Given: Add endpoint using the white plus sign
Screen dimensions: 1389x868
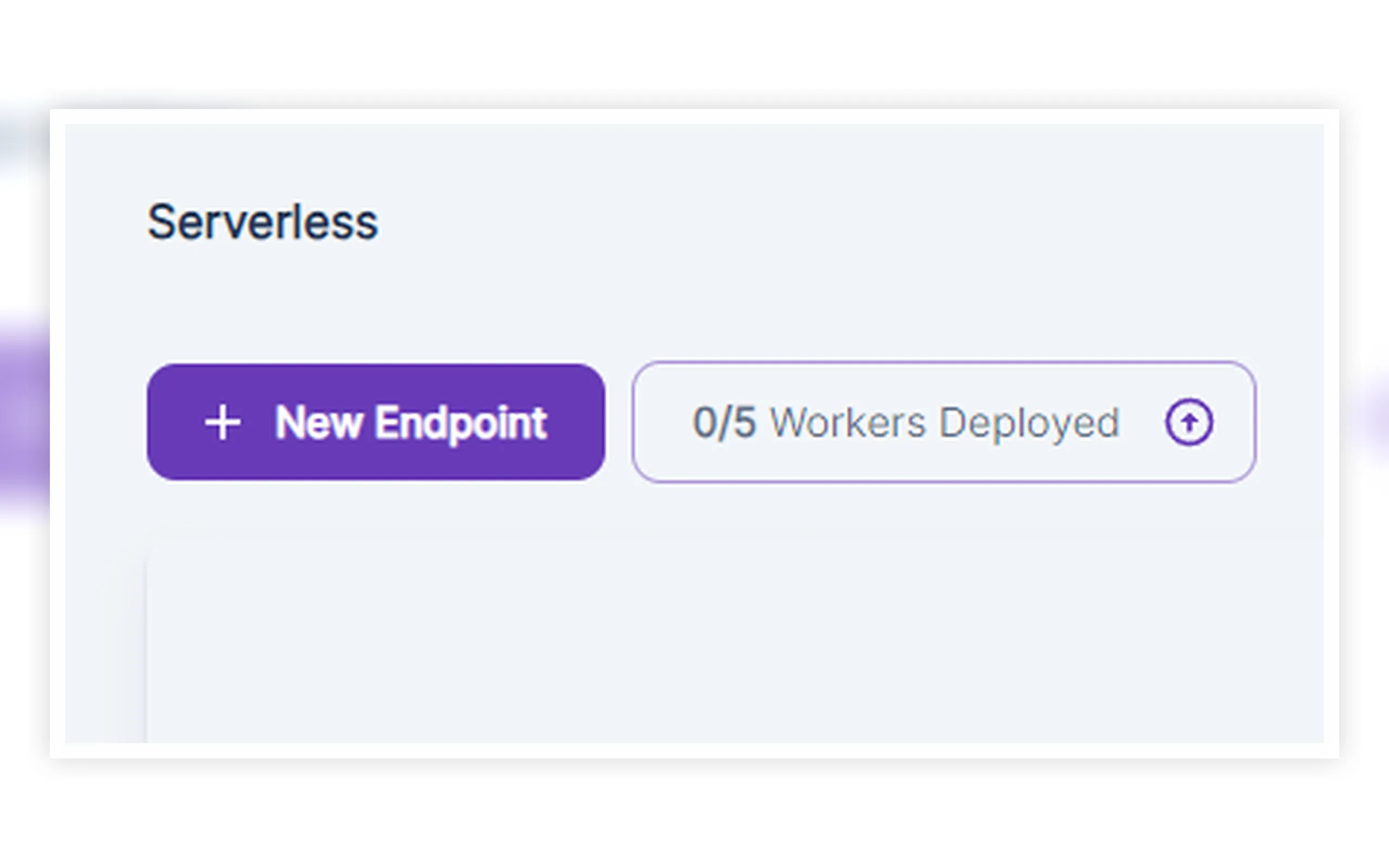Looking at the screenshot, I should (x=222, y=423).
